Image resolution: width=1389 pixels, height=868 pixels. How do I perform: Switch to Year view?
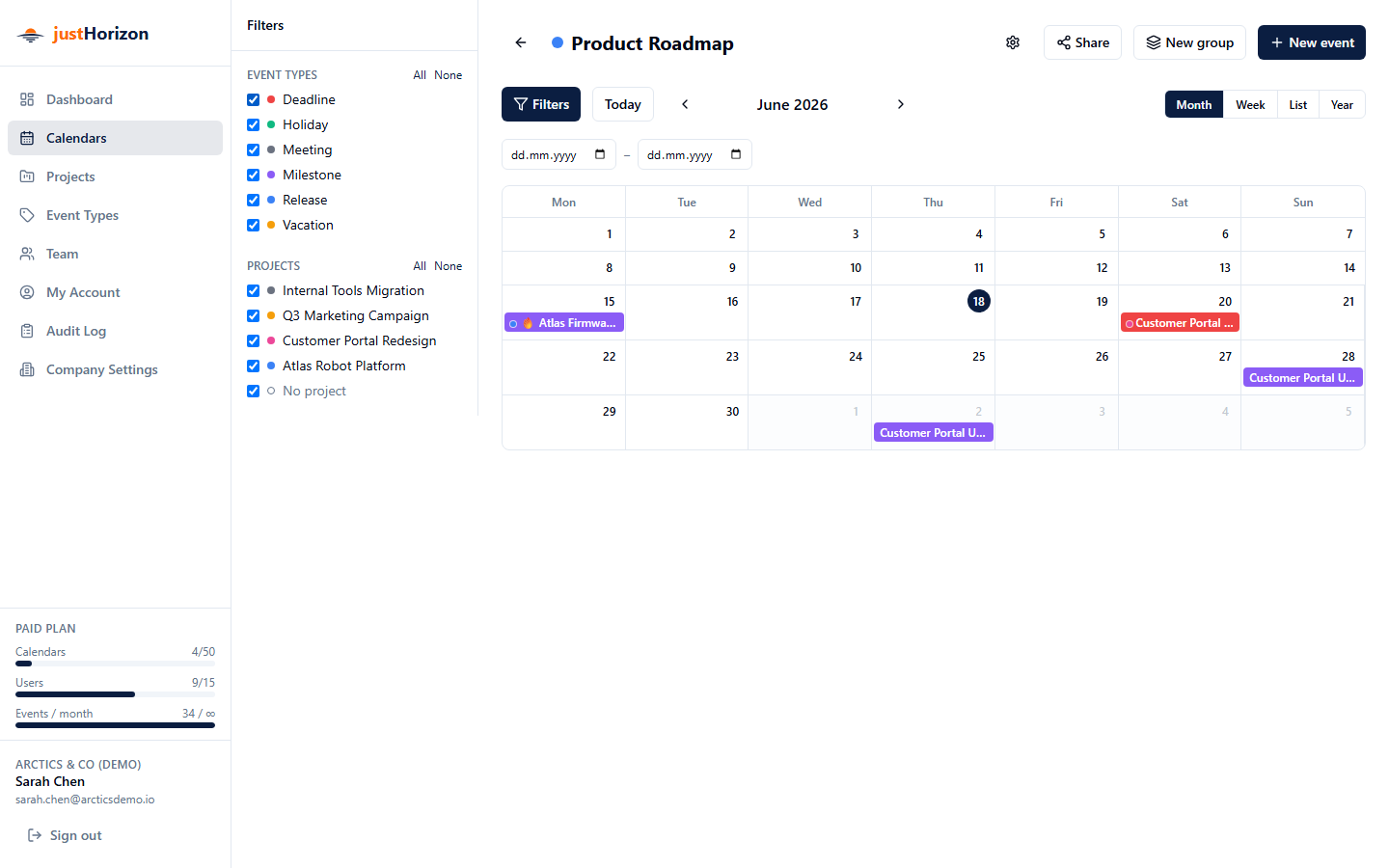point(1342,104)
